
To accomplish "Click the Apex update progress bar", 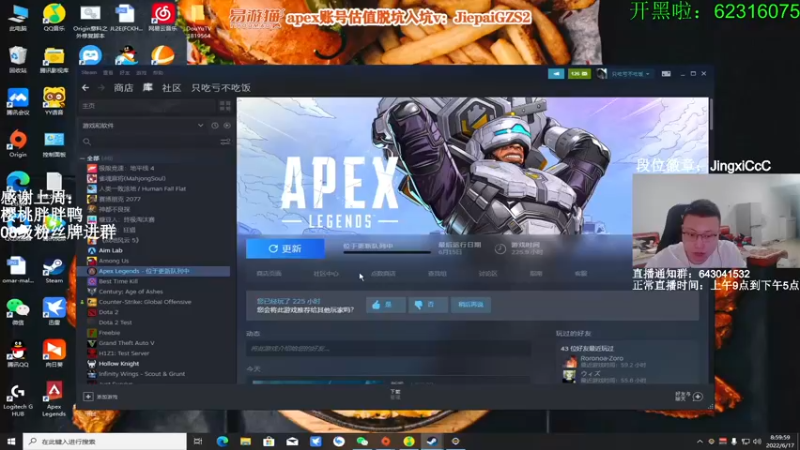I will tap(387, 252).
